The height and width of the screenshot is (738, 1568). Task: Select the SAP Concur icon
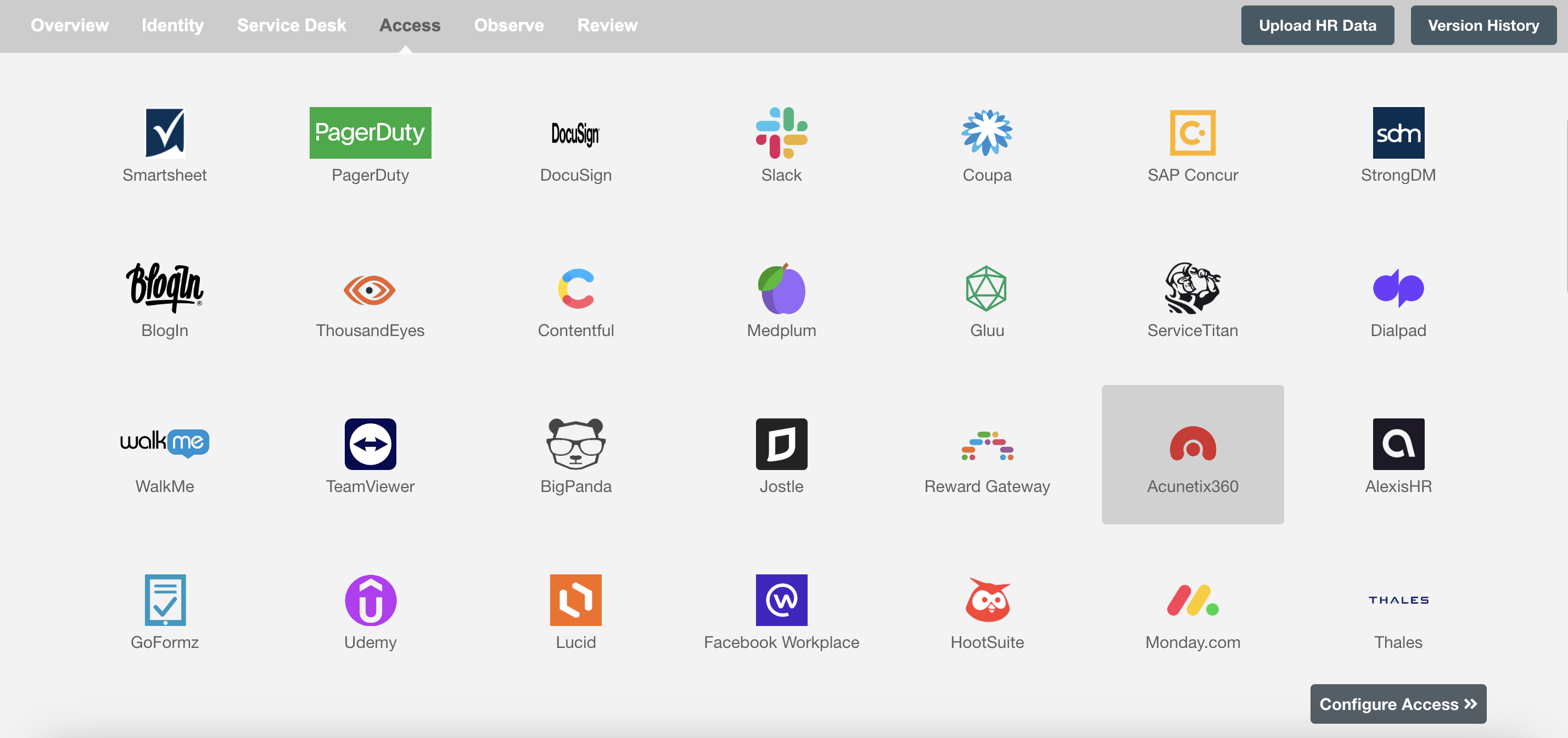[x=1192, y=133]
